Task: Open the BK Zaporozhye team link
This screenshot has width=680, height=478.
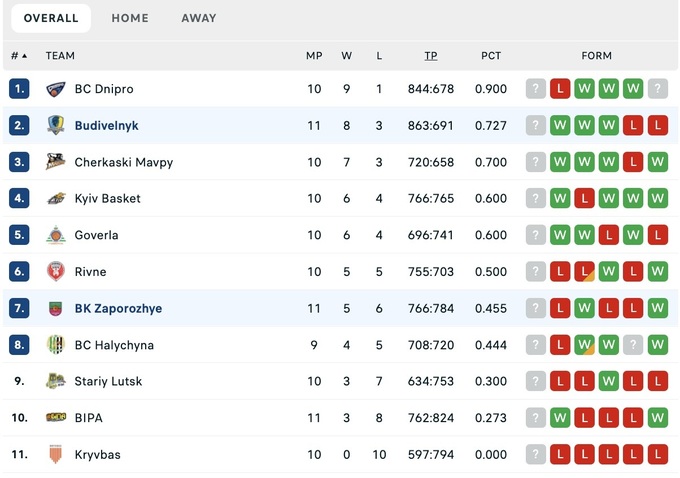Action: point(118,309)
